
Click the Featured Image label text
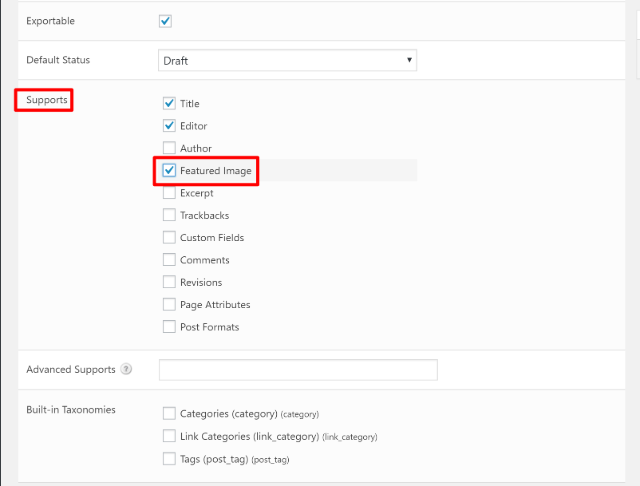(216, 171)
